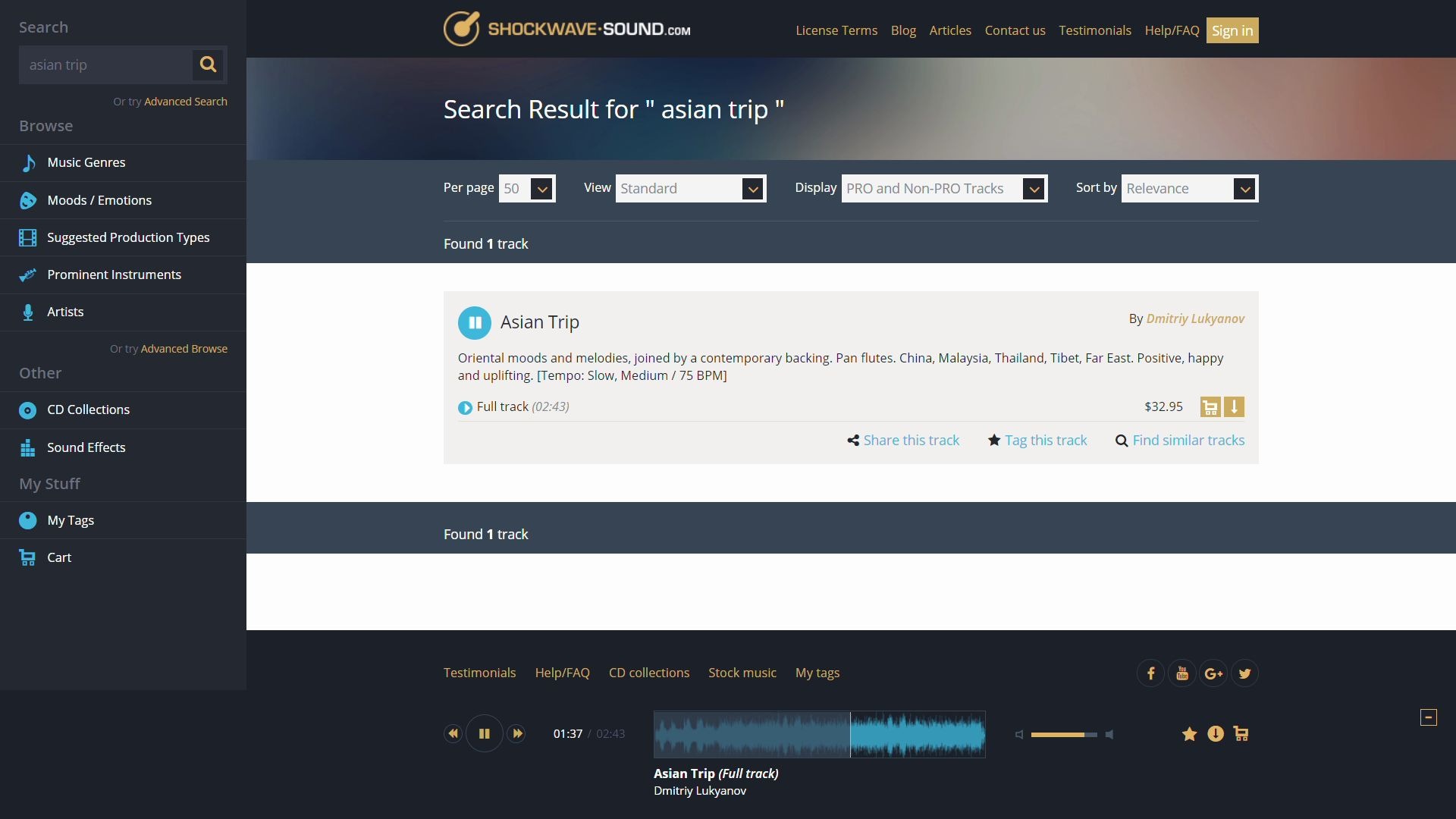
Task: Open the Facebook page icon
Action: (x=1151, y=673)
